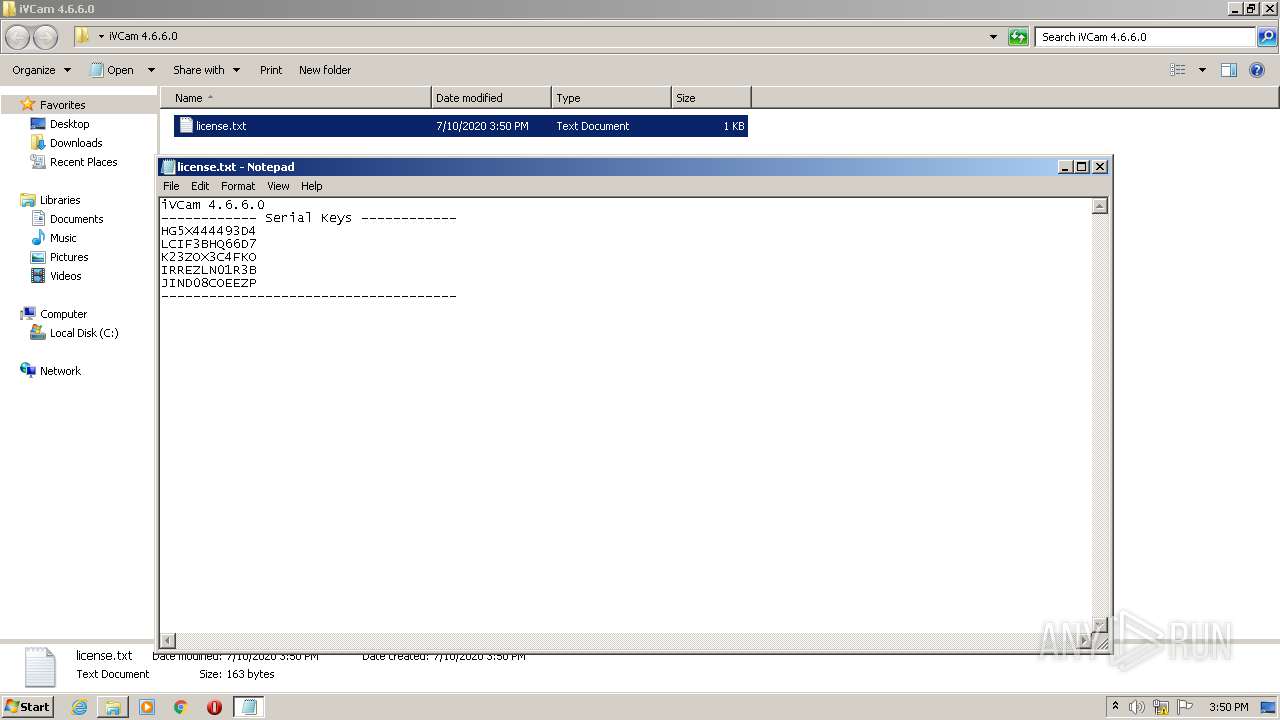Click the folder icon in address bar
The height and width of the screenshot is (720, 1280).
tap(82, 36)
